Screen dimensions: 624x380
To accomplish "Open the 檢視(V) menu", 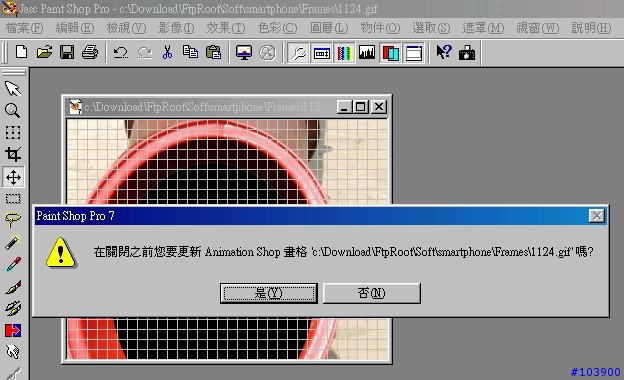I will (x=127, y=28).
